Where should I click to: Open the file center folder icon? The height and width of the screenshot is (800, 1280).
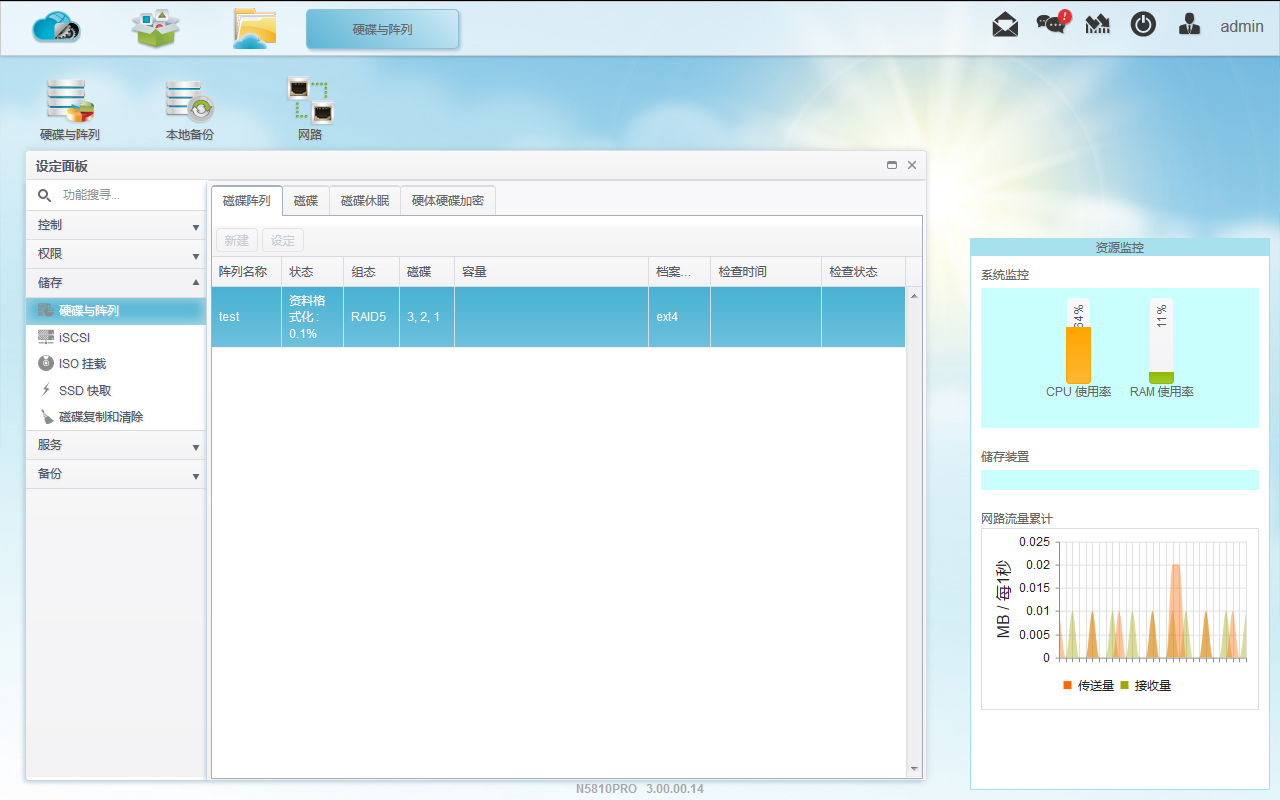coord(254,28)
